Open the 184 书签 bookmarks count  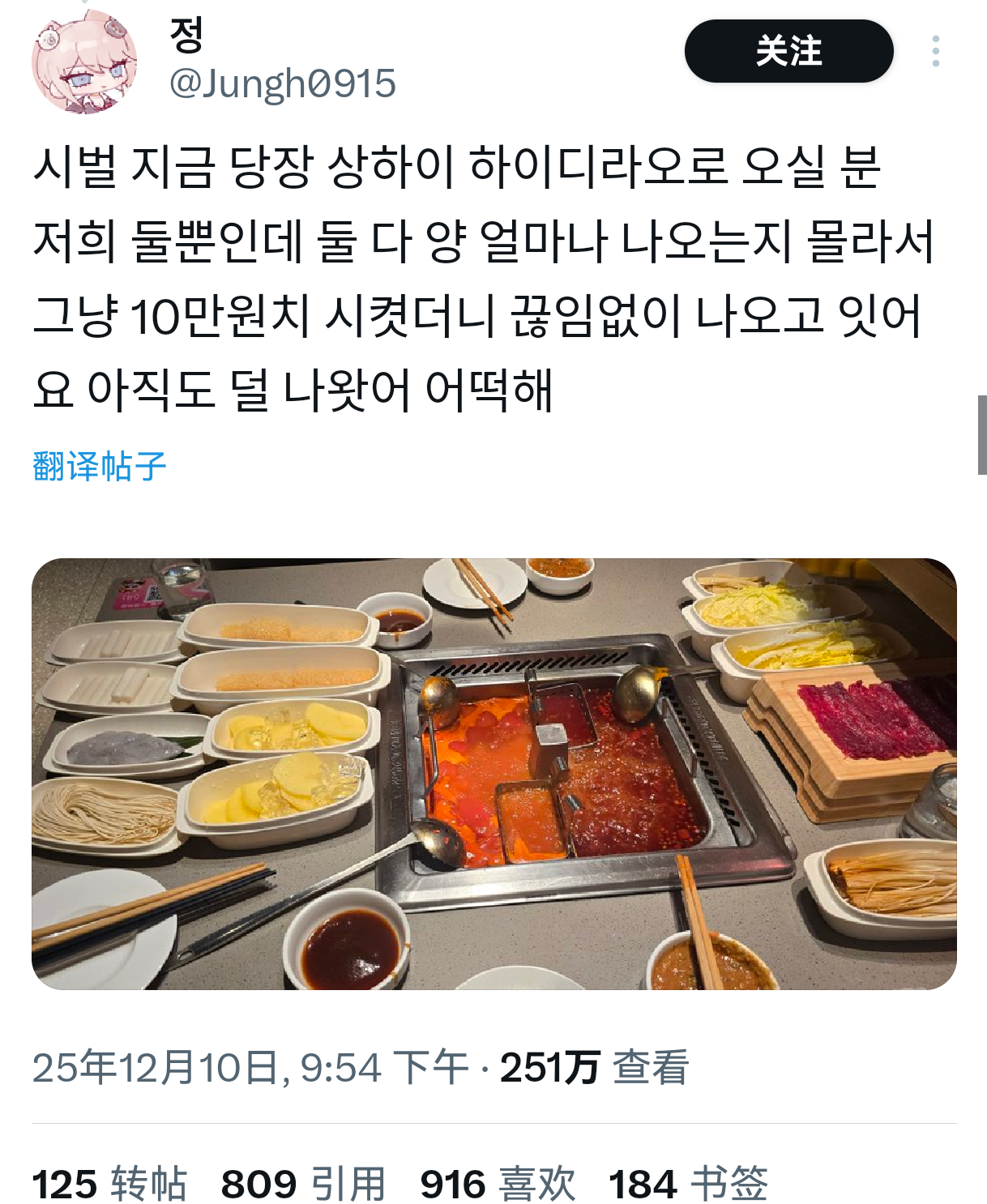click(x=688, y=1184)
